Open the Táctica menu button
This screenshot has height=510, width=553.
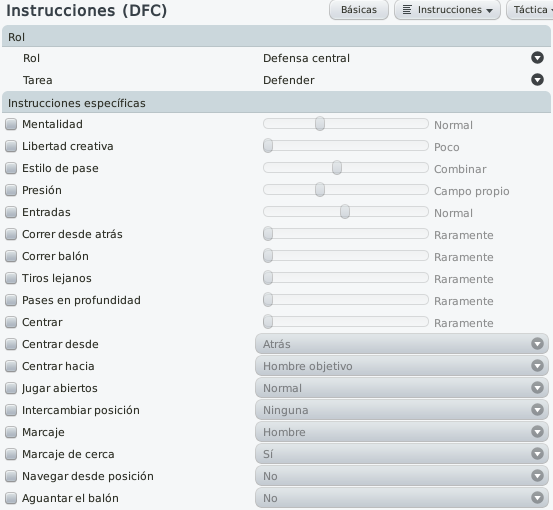pyautogui.click(x=530, y=10)
